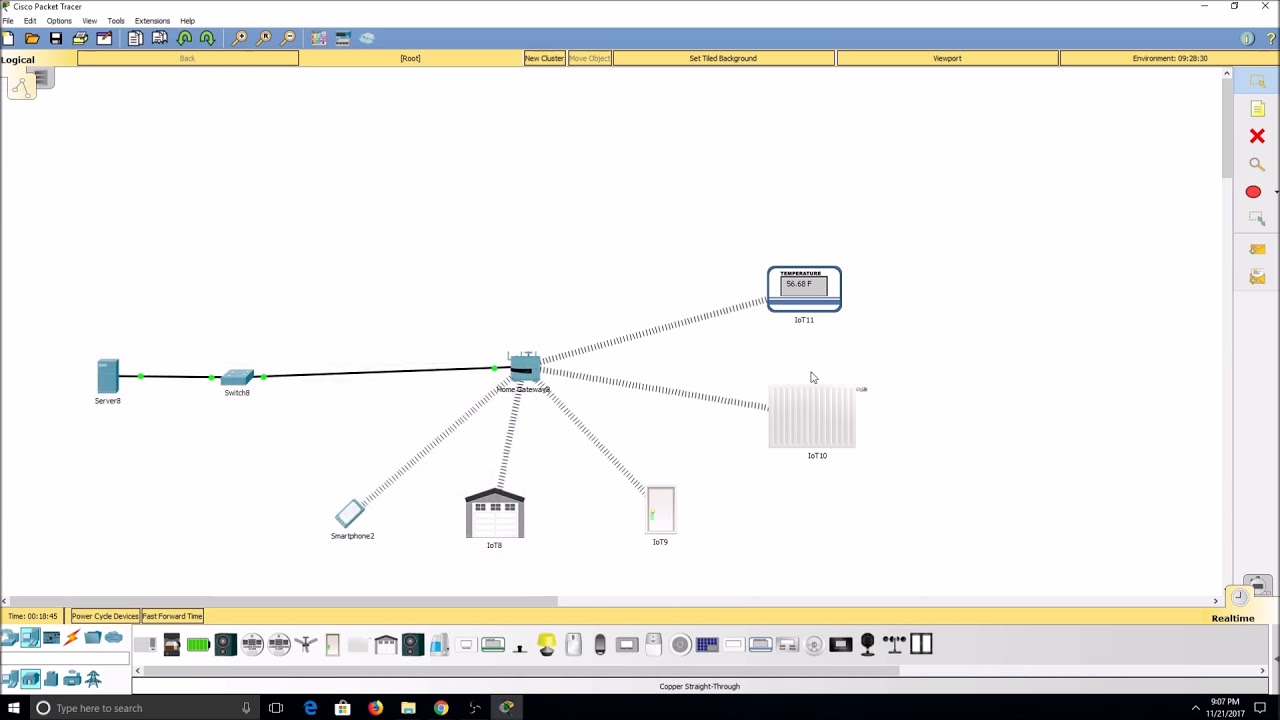Screen dimensions: 1280x720
Task: Click the Environment time button
Action: point(1169,58)
